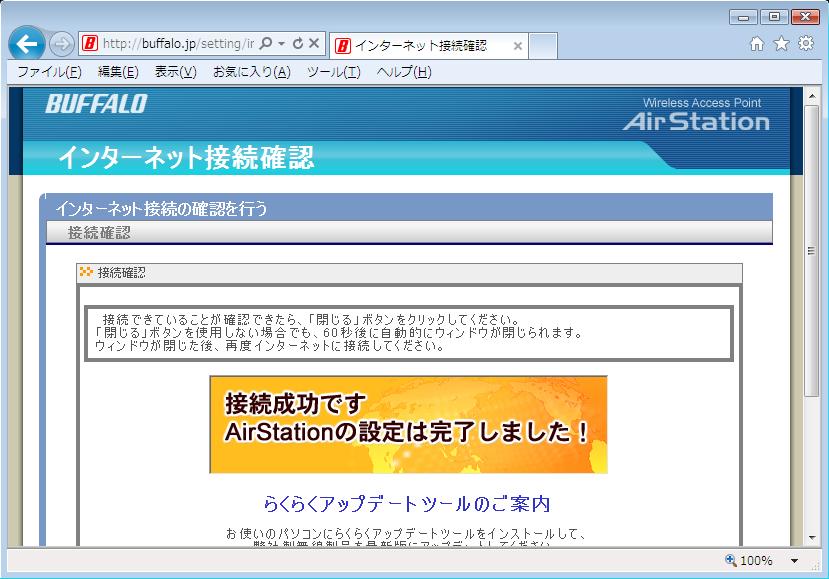This screenshot has width=829, height=579.
Task: Open Favorites with the star icon
Action: click(781, 44)
